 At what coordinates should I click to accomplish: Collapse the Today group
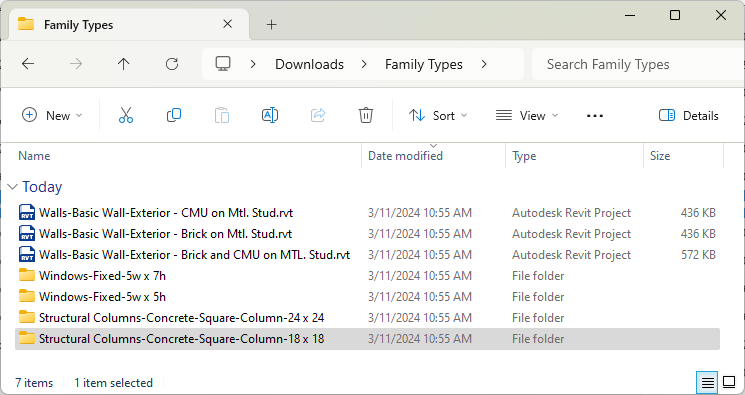(x=13, y=187)
